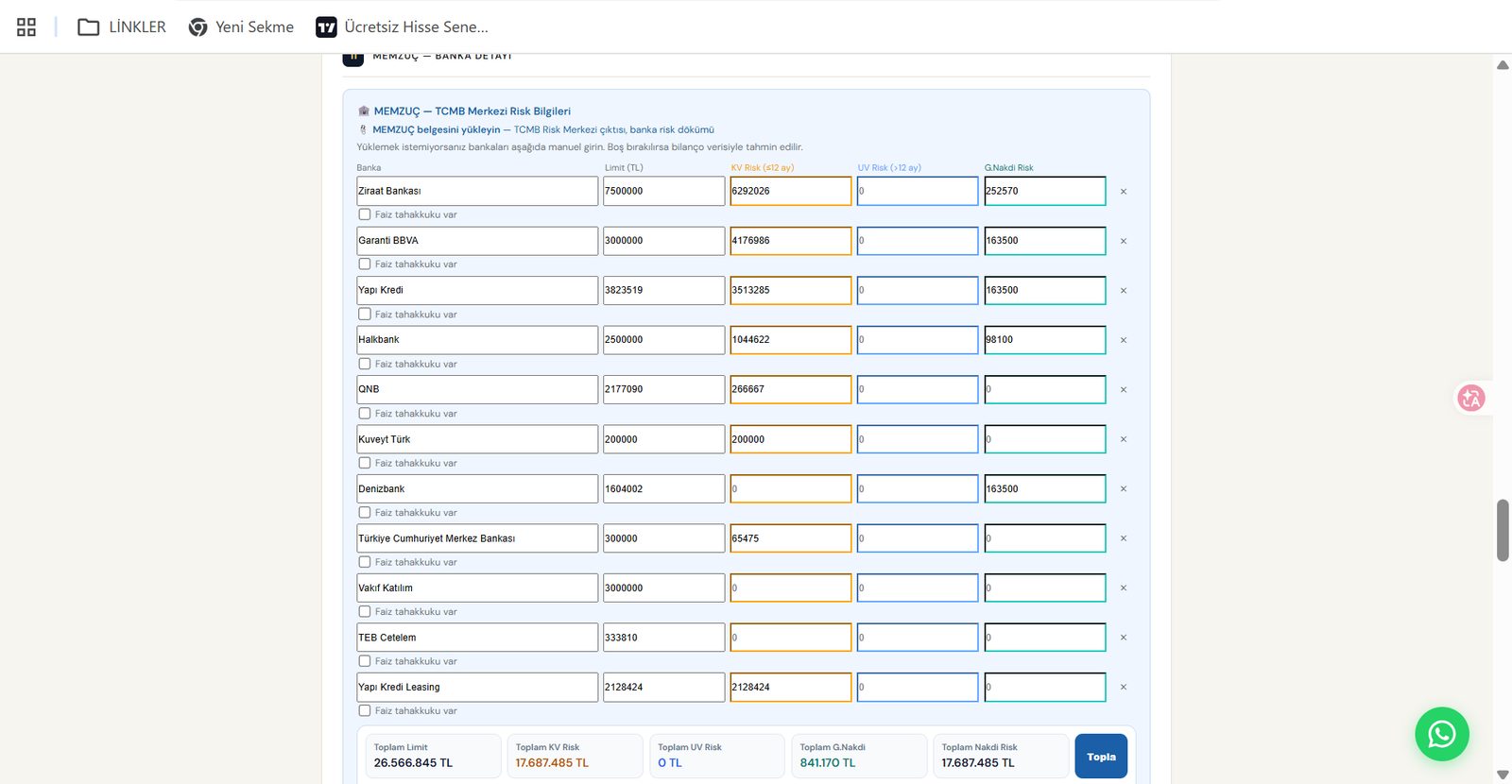Edit the Ziraat Bankası limit field 7500000
Image resolution: width=1512 pixels, height=784 pixels.
pyautogui.click(x=664, y=191)
